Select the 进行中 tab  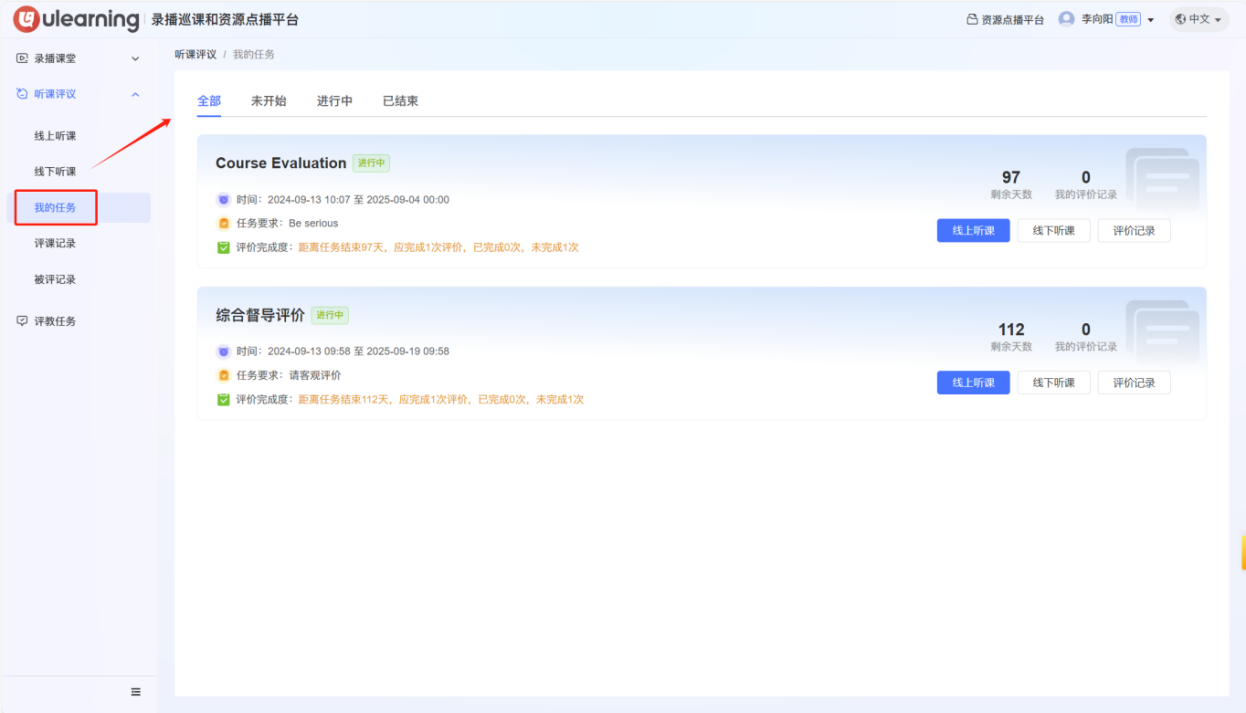point(334,101)
